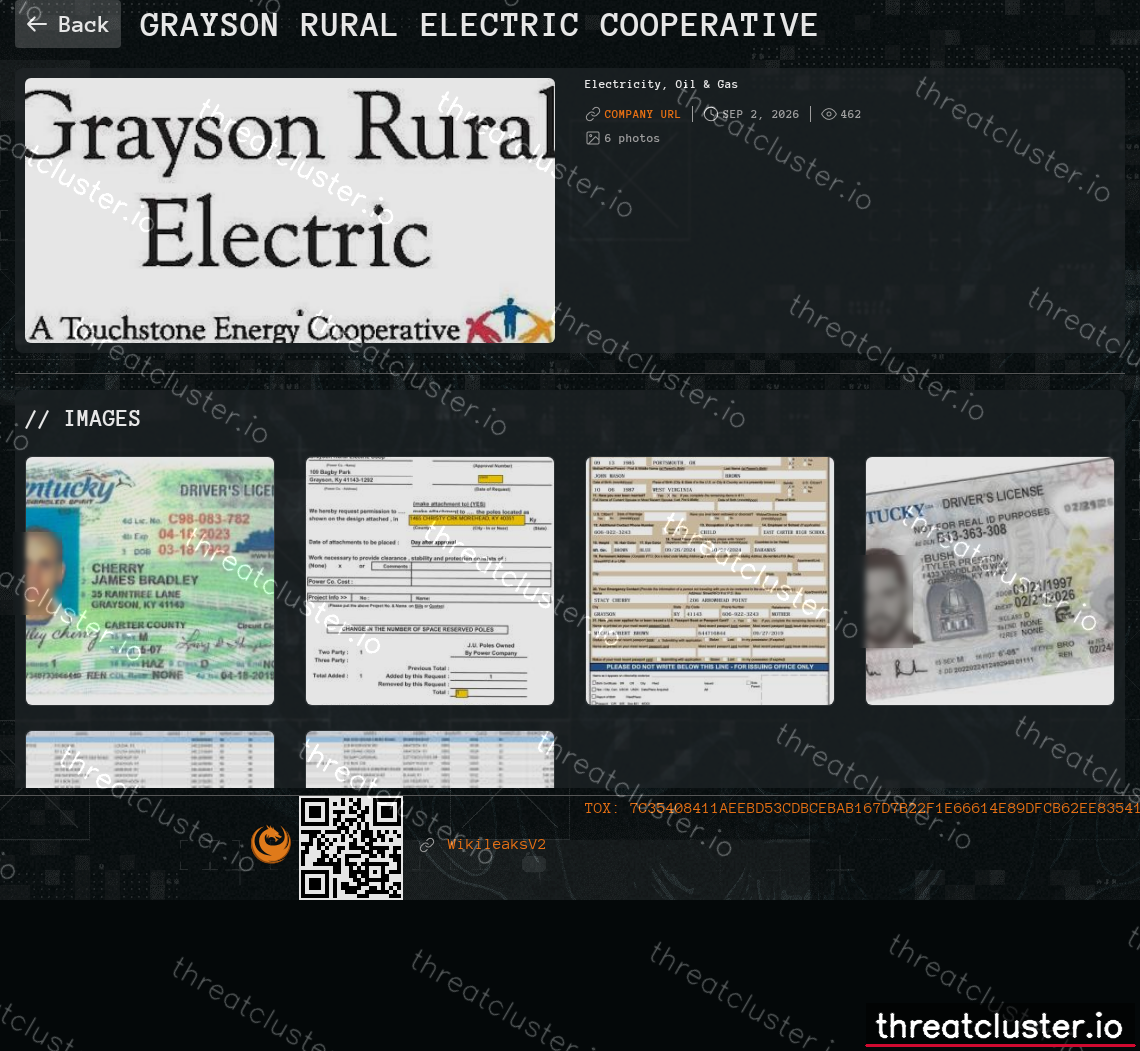Click the QR code in the footer
Screen dimensions: 1140x1051
click(350, 847)
